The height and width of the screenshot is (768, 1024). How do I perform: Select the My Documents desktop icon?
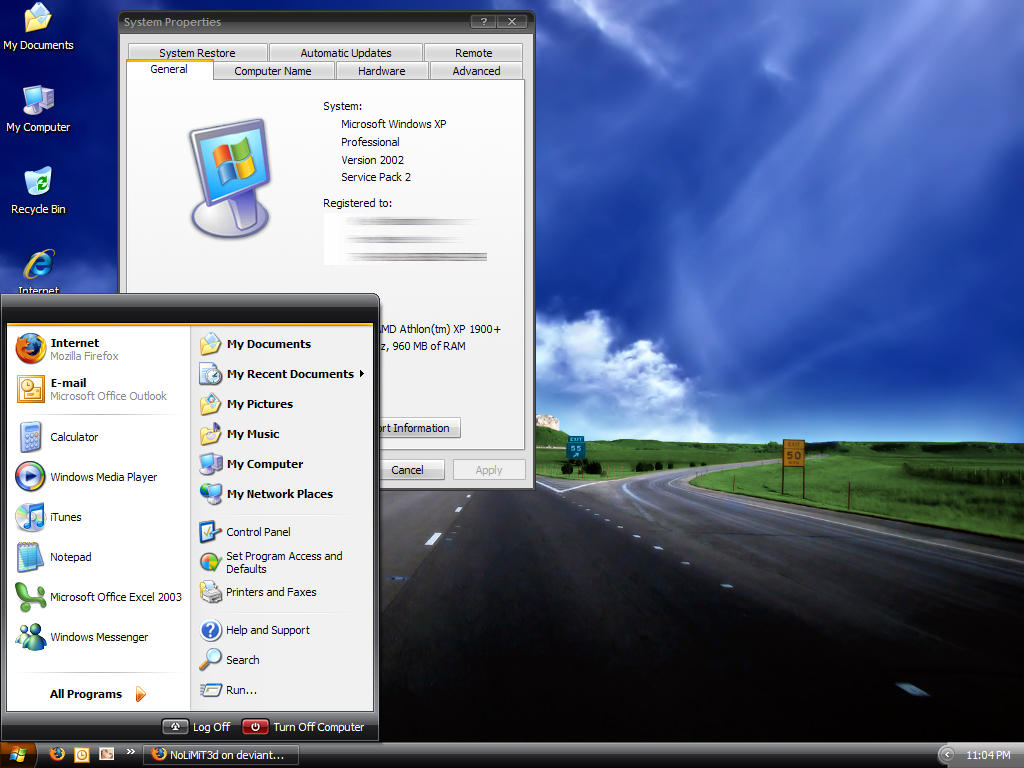tap(39, 27)
